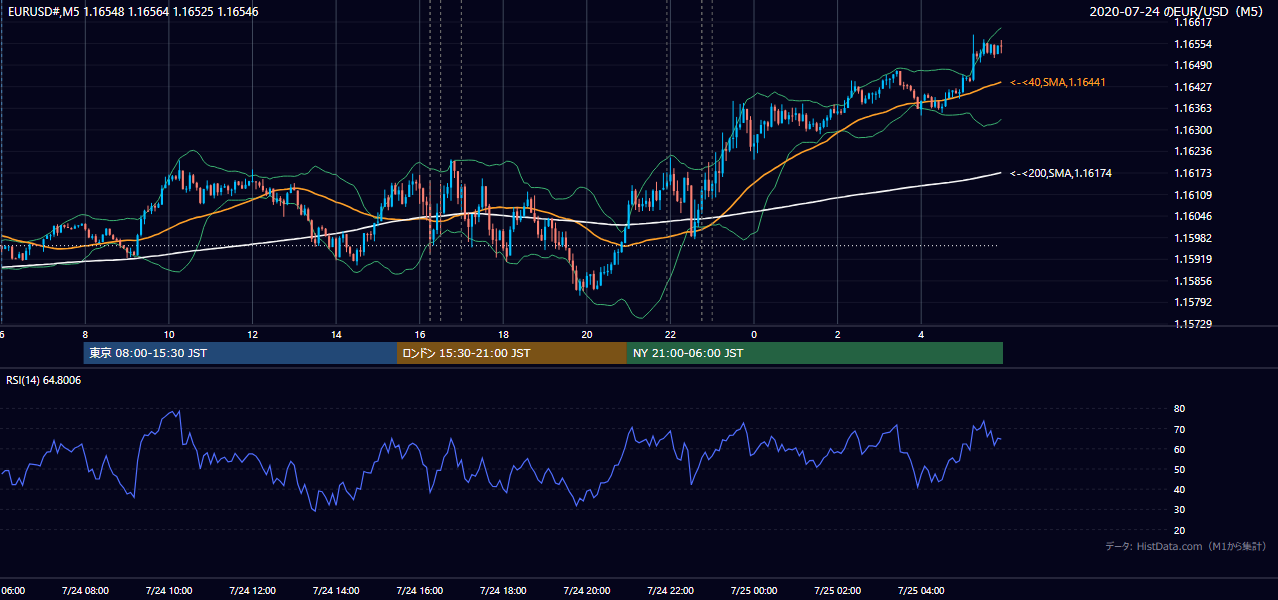The height and width of the screenshot is (600, 1278).
Task: Click the 1.16554 price axis label
Action: (x=1193, y=44)
